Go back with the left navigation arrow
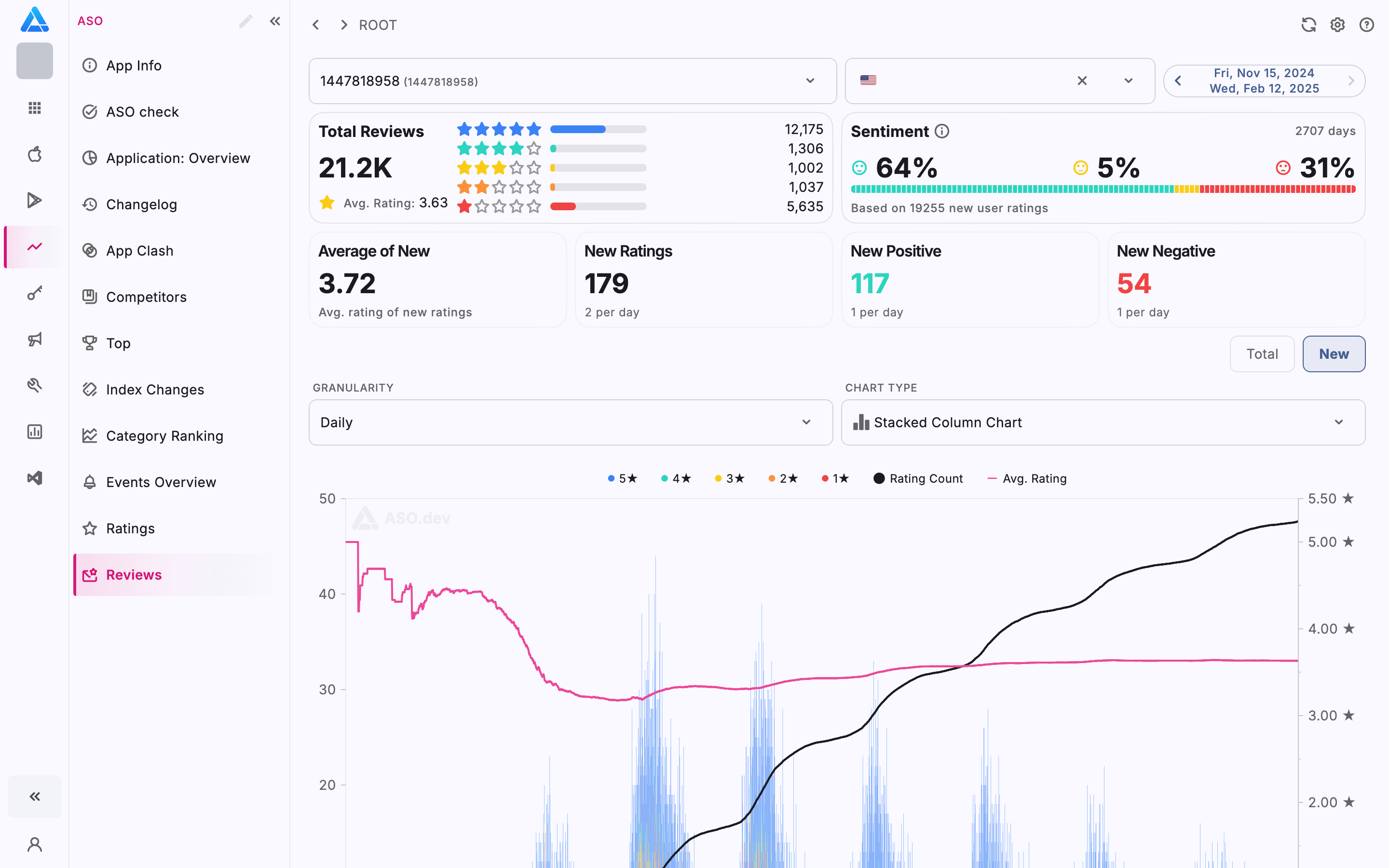 click(x=316, y=25)
